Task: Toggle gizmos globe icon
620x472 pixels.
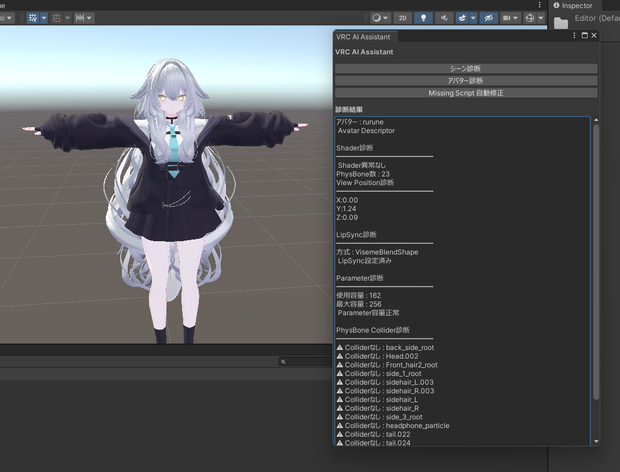Action: 529,18
